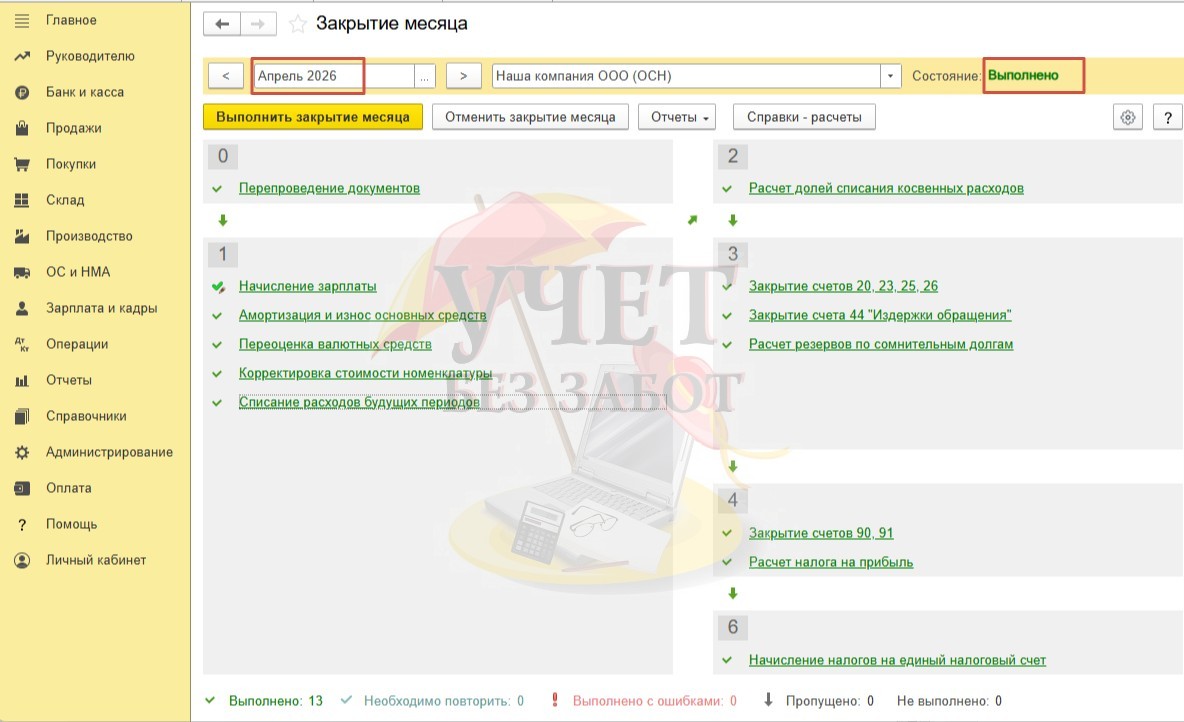
Task: Click Выполнить закрытие месяца button
Action: coord(313,117)
